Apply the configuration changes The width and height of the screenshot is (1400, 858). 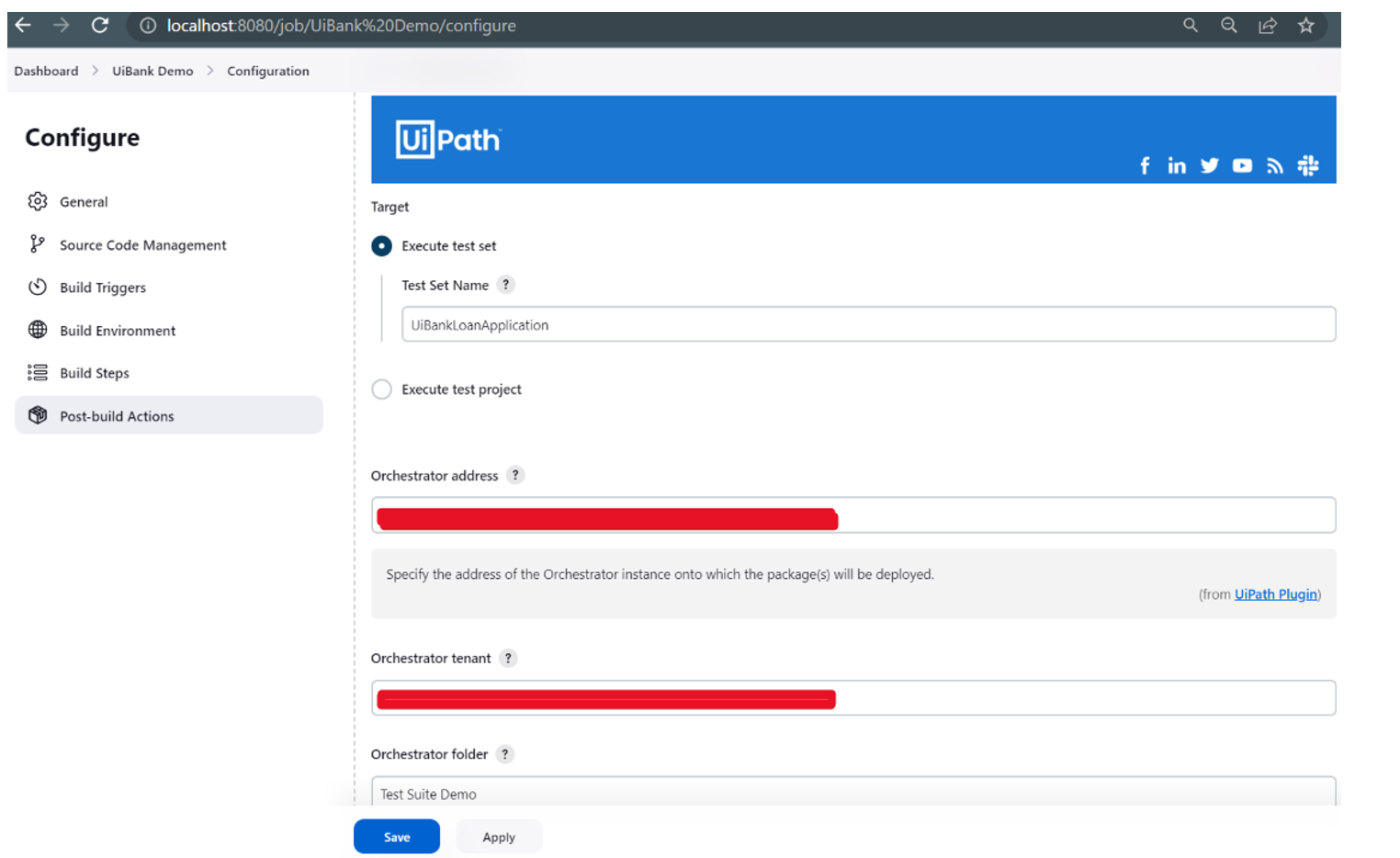point(499,837)
